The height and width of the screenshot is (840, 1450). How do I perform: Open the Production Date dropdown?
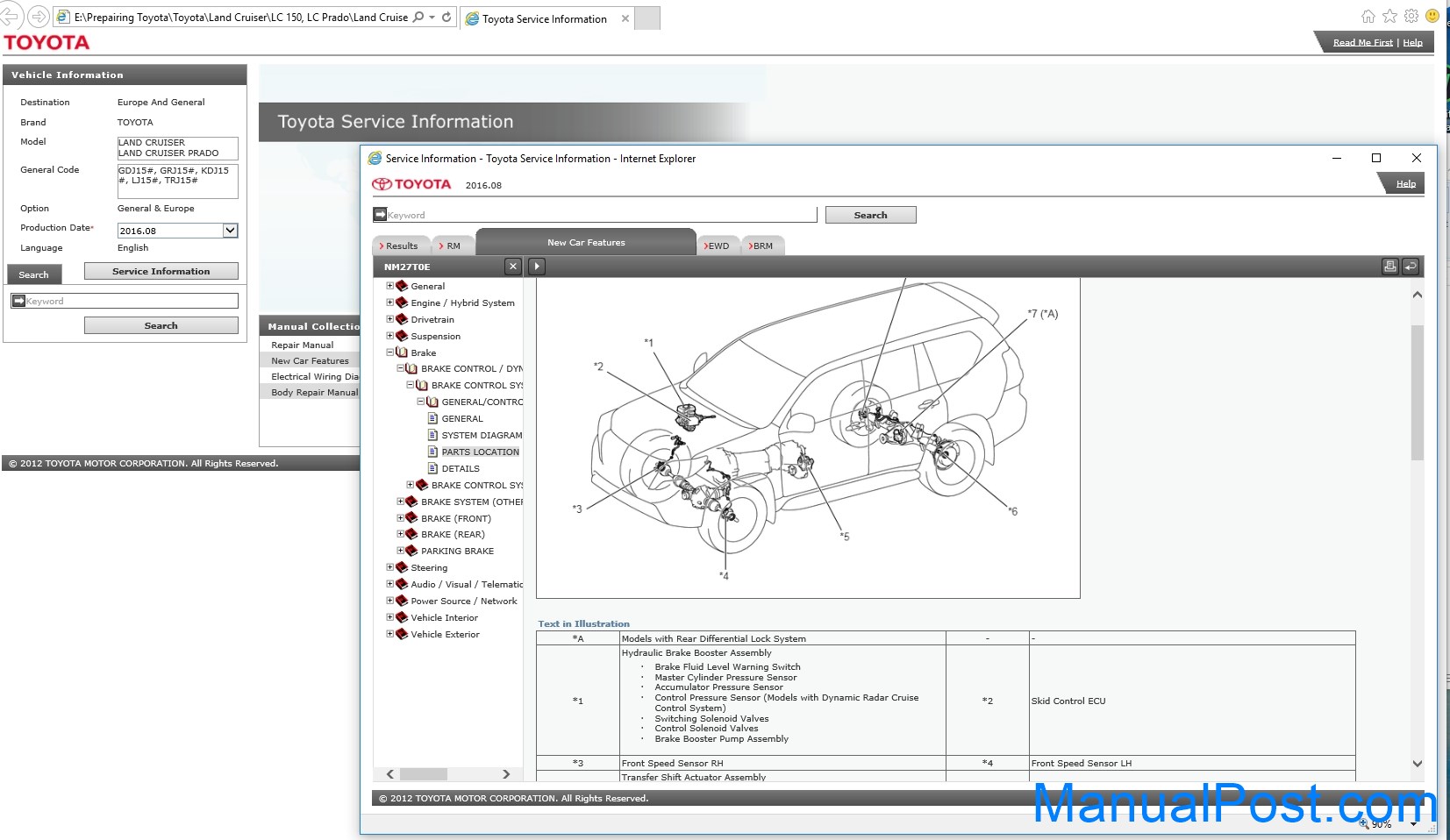pyautogui.click(x=230, y=231)
